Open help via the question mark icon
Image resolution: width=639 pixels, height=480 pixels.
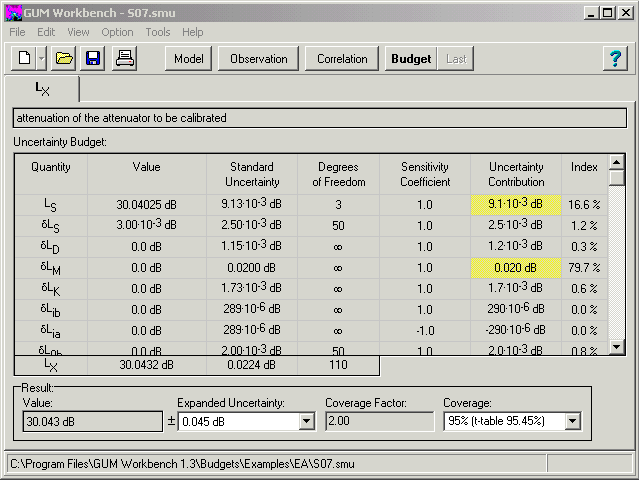(615, 58)
